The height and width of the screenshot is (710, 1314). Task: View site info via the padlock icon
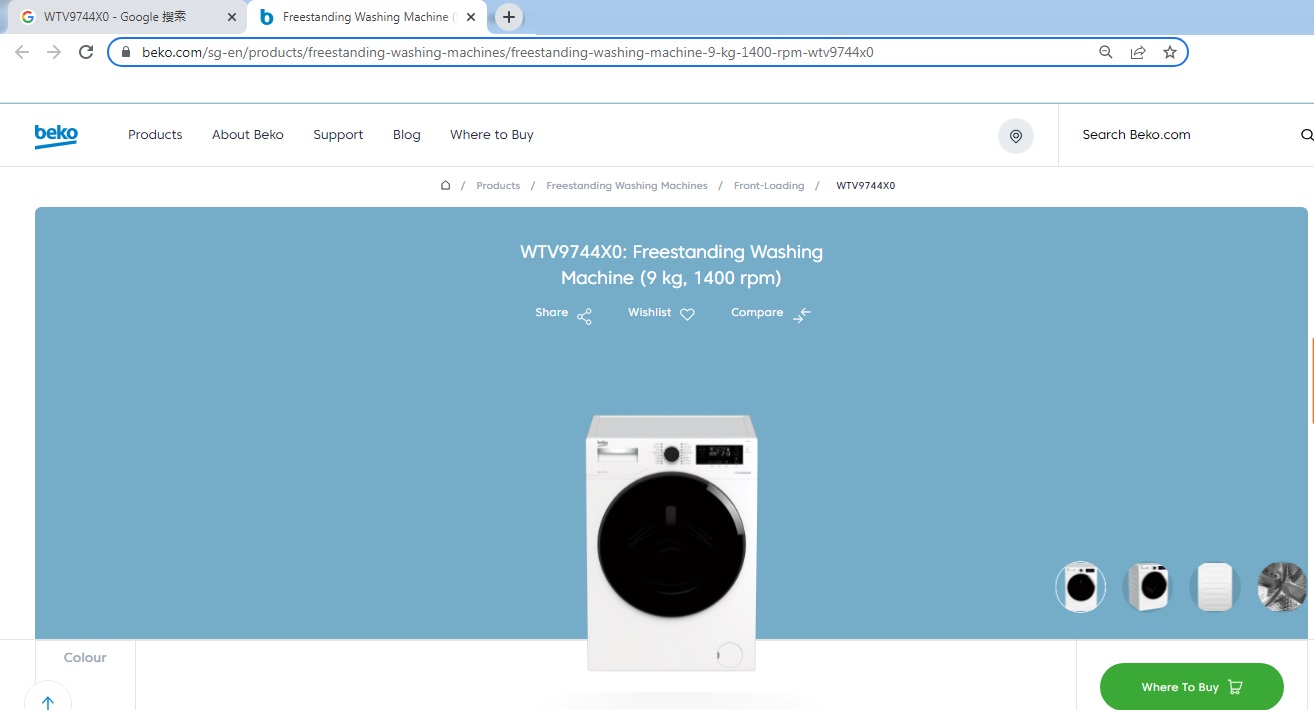(126, 52)
